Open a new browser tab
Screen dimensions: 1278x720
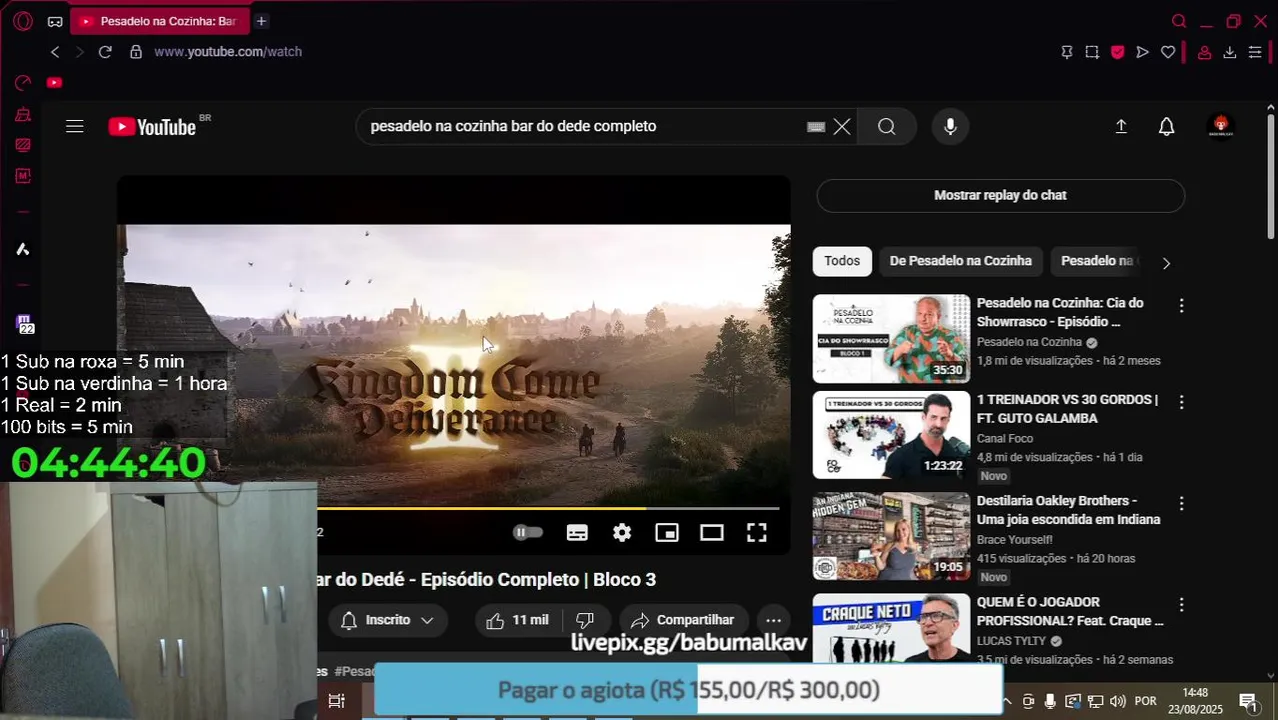coord(261,21)
